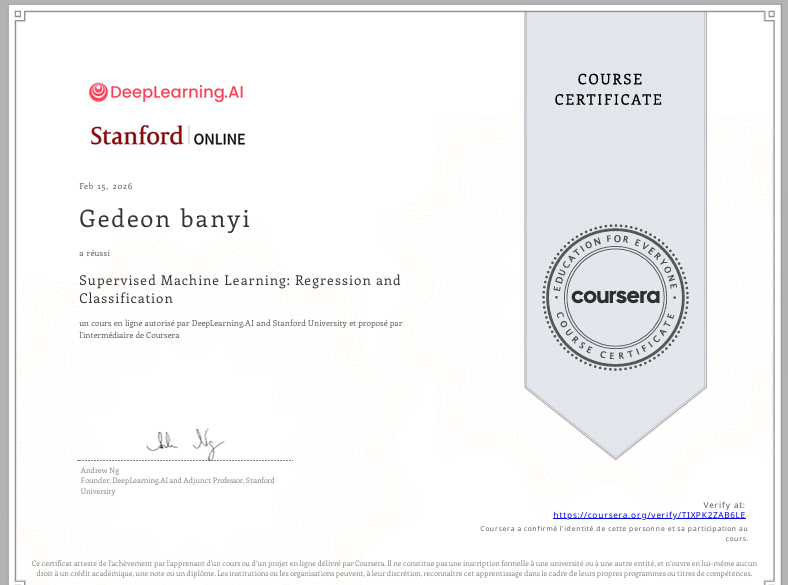Click the 'Verify at:' label
Viewport: 788px width, 585px height.
(724, 505)
